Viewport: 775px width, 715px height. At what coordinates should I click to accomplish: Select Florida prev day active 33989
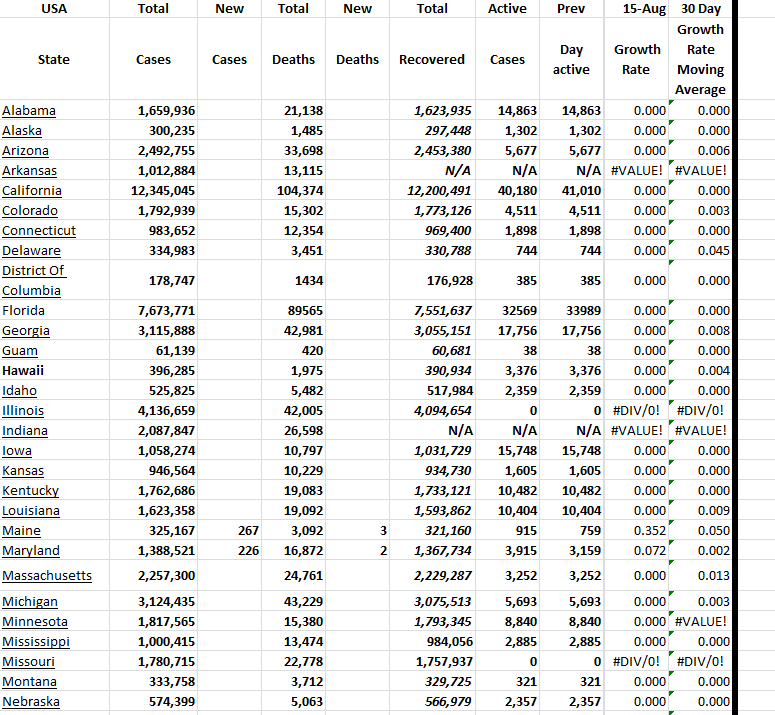[571, 311]
